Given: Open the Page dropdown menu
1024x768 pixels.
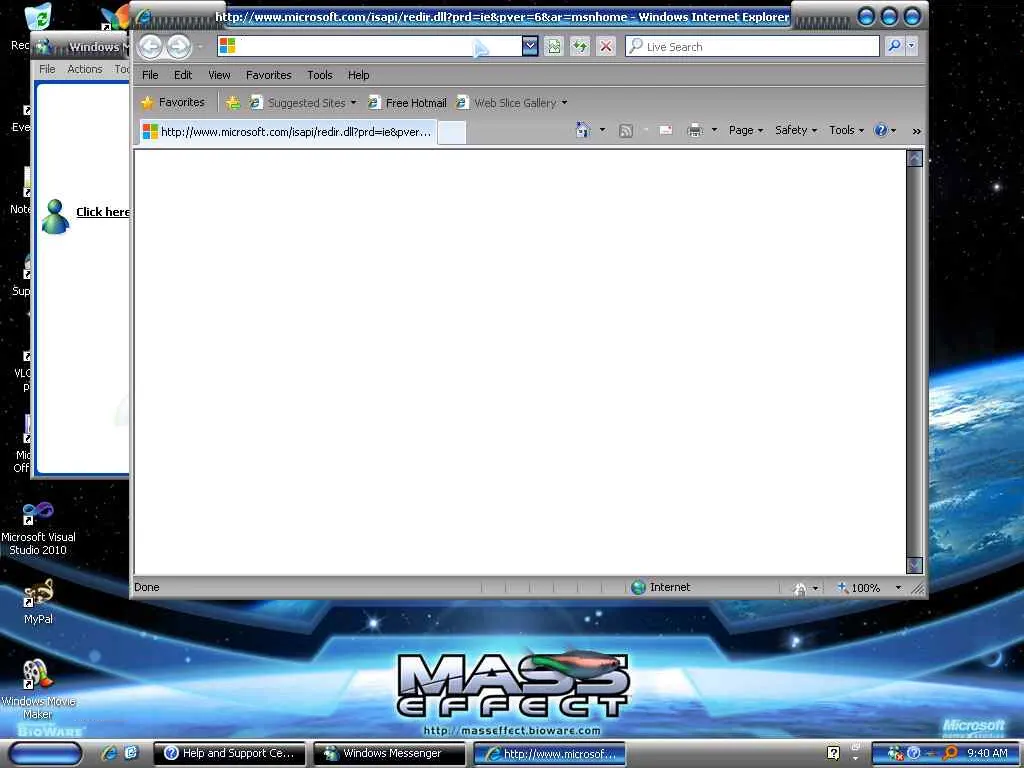Looking at the screenshot, I should [746, 131].
